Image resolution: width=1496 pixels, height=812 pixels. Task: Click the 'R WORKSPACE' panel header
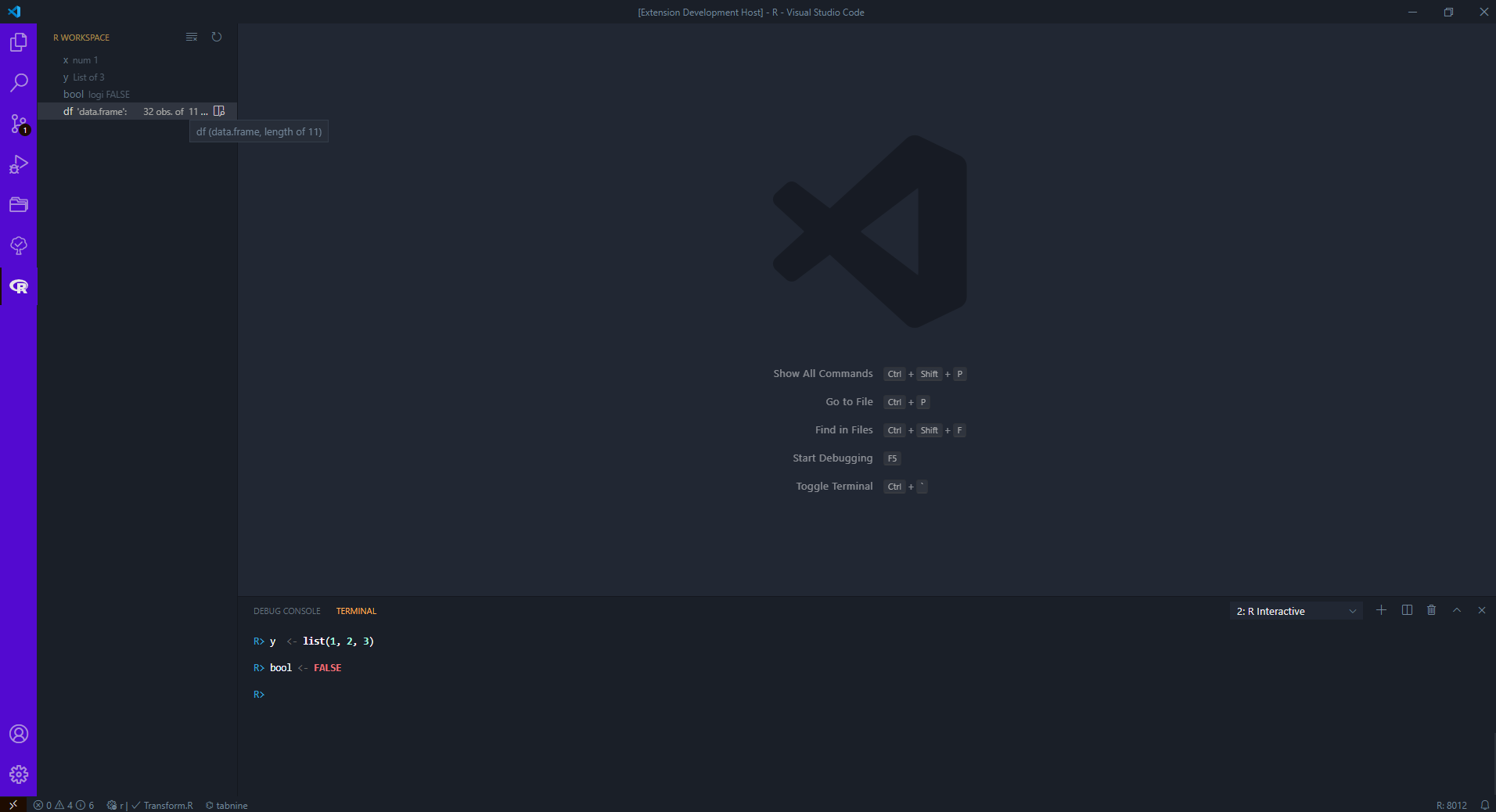click(81, 38)
